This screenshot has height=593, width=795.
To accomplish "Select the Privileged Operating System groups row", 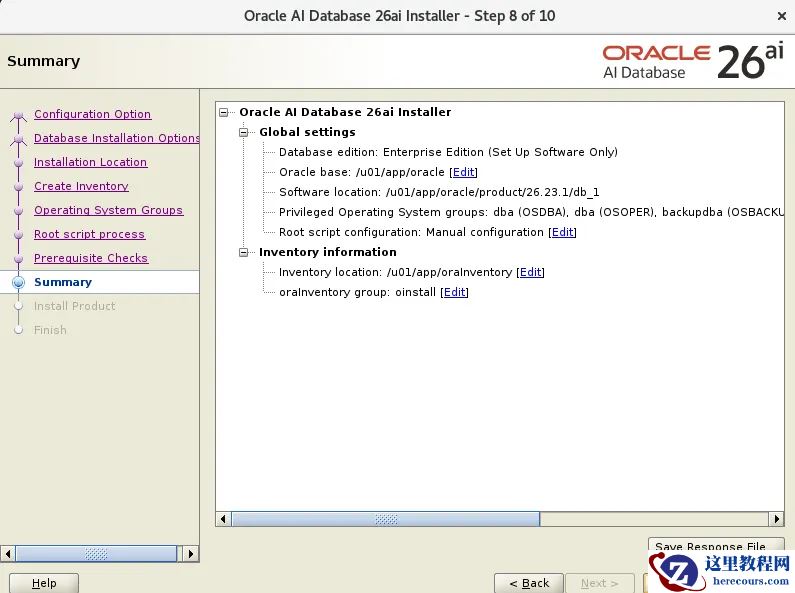I will (531, 212).
